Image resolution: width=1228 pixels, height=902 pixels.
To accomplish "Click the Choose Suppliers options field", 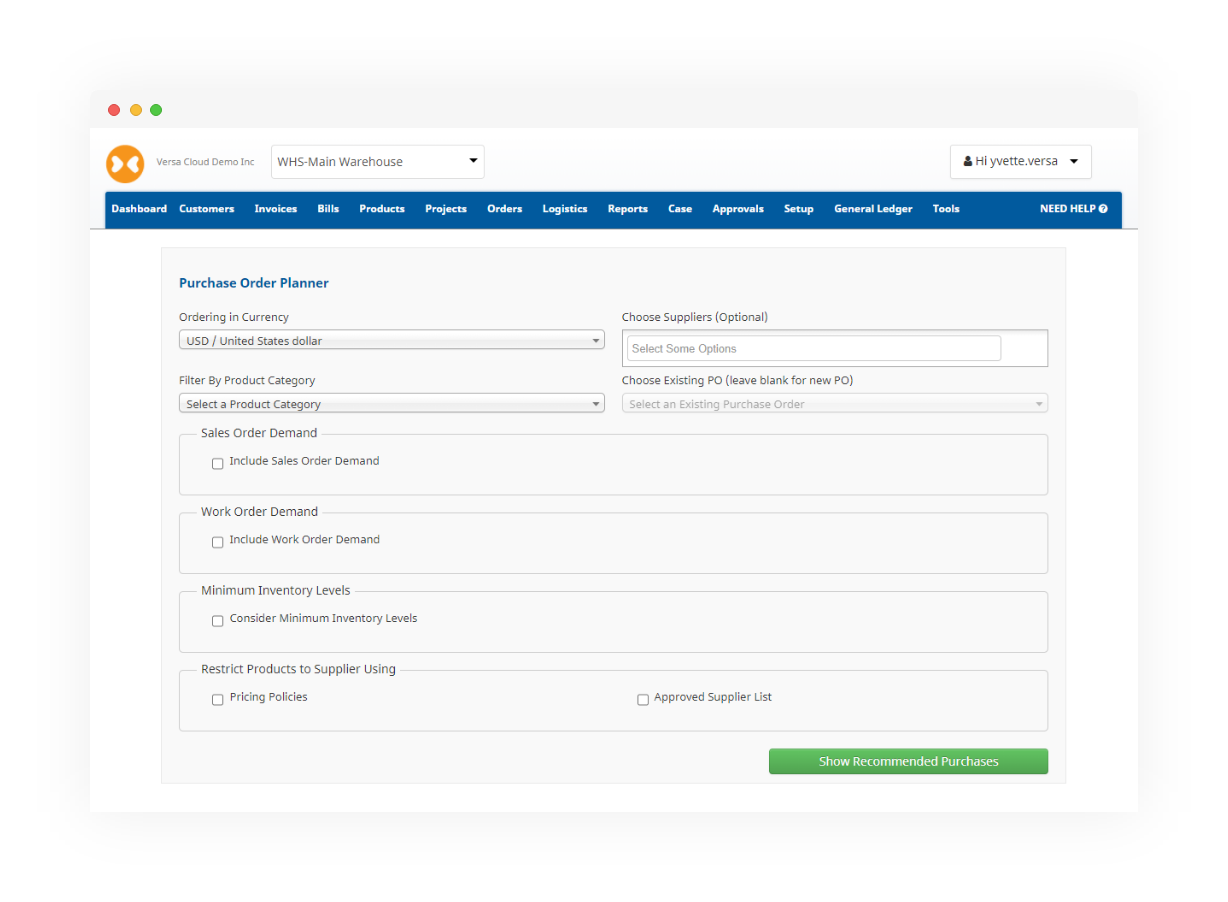I will click(814, 348).
